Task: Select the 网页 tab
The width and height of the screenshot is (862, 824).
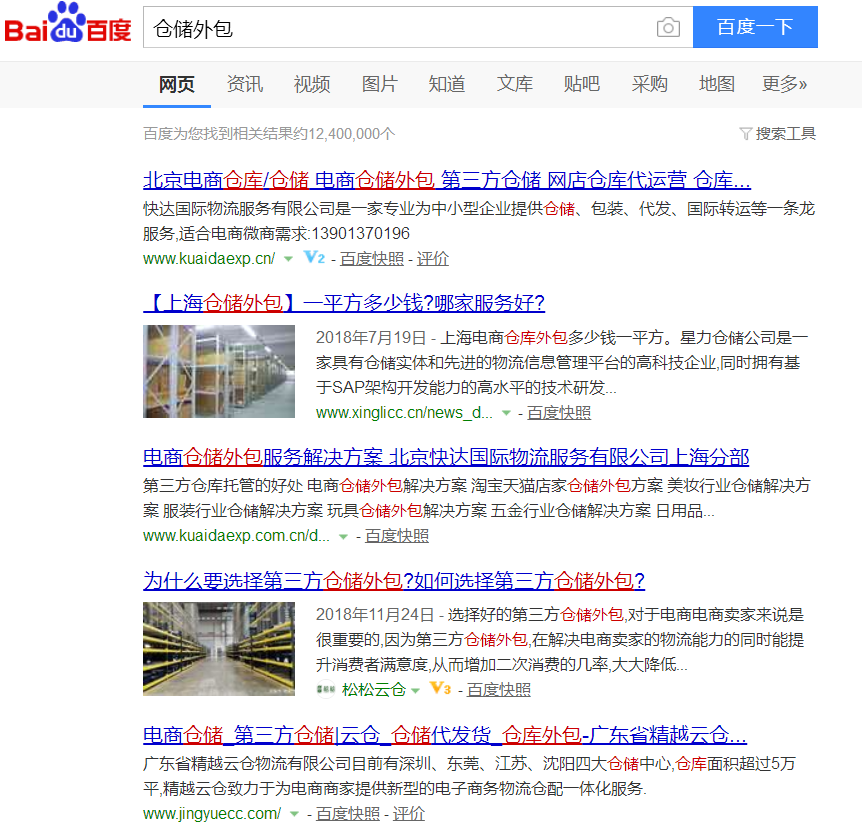Action: pyautogui.click(x=177, y=84)
